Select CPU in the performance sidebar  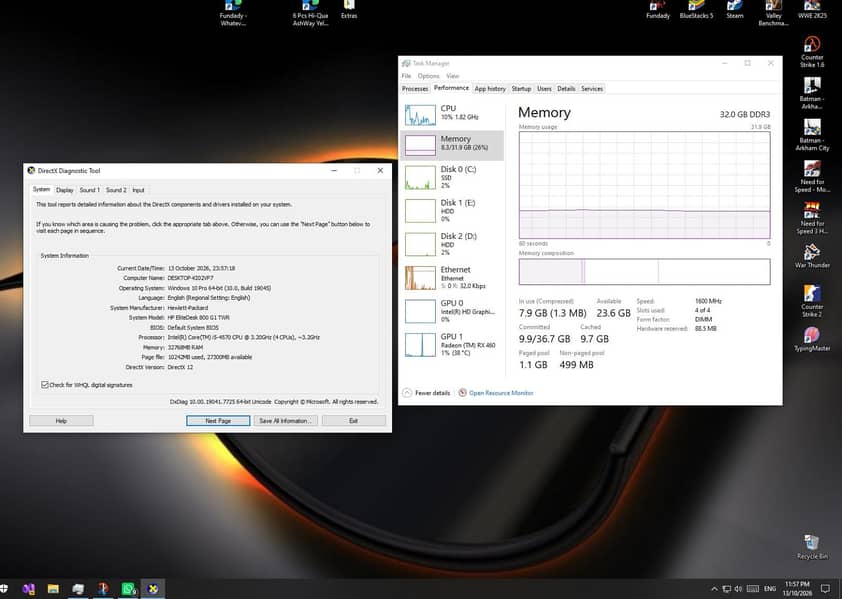[452, 114]
